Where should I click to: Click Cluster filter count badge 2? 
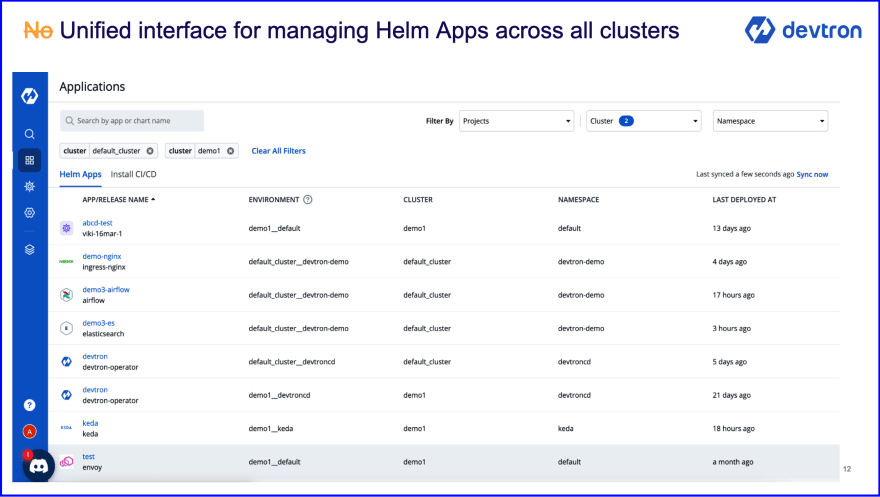coord(626,121)
